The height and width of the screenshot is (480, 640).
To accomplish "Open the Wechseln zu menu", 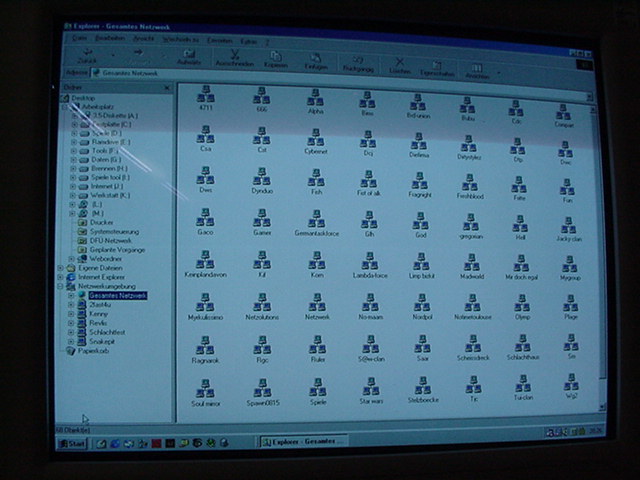I will point(181,40).
